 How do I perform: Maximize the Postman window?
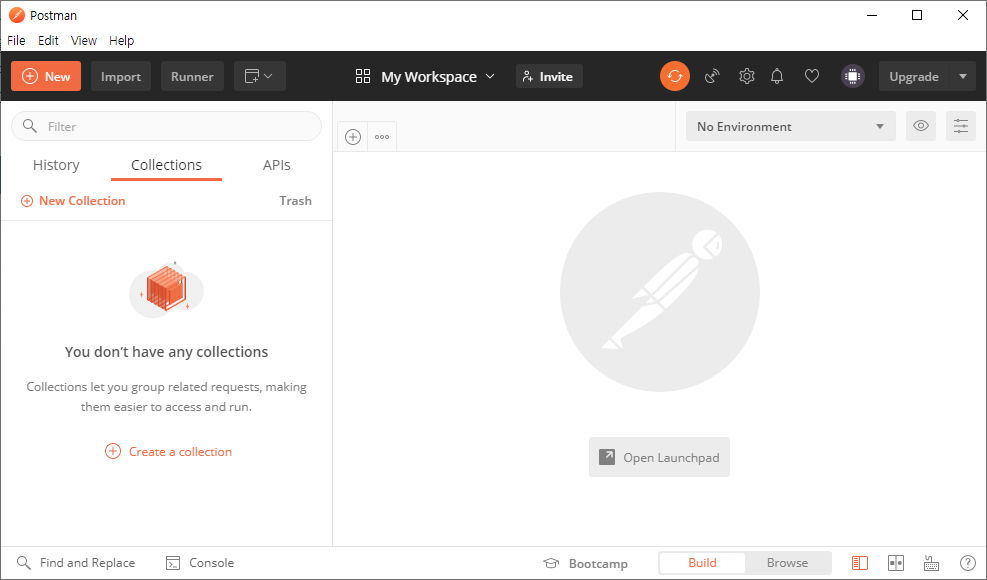(916, 15)
